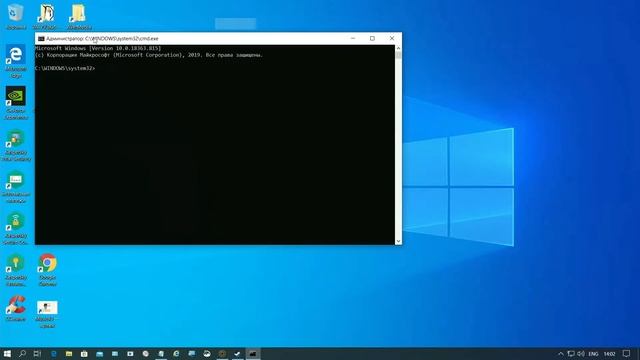Open the yellow folder desktop icon
Image resolution: width=640 pixels, height=360 pixels.
pyautogui.click(x=78, y=16)
